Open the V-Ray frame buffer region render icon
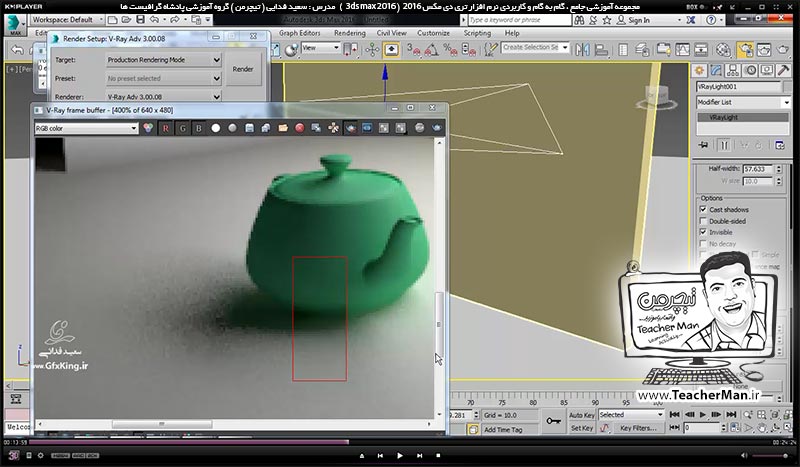 [x=350, y=128]
